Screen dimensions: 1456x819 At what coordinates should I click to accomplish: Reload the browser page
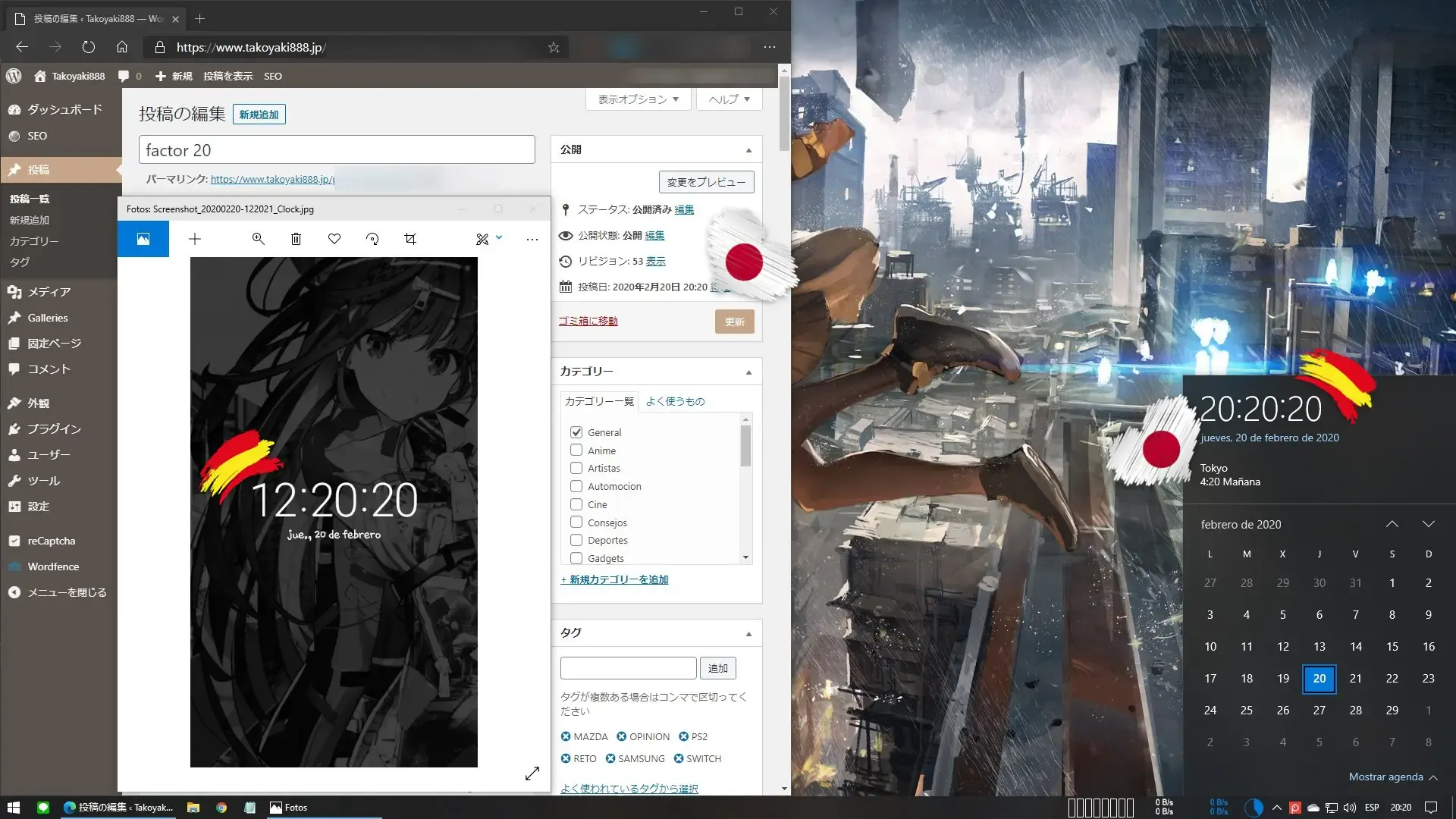(x=89, y=47)
